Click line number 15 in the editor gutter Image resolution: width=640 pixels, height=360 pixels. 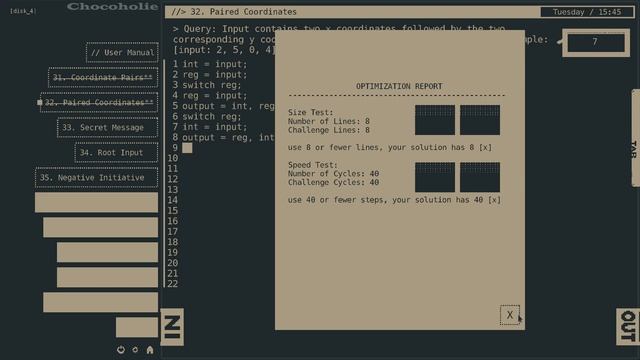coord(173,211)
